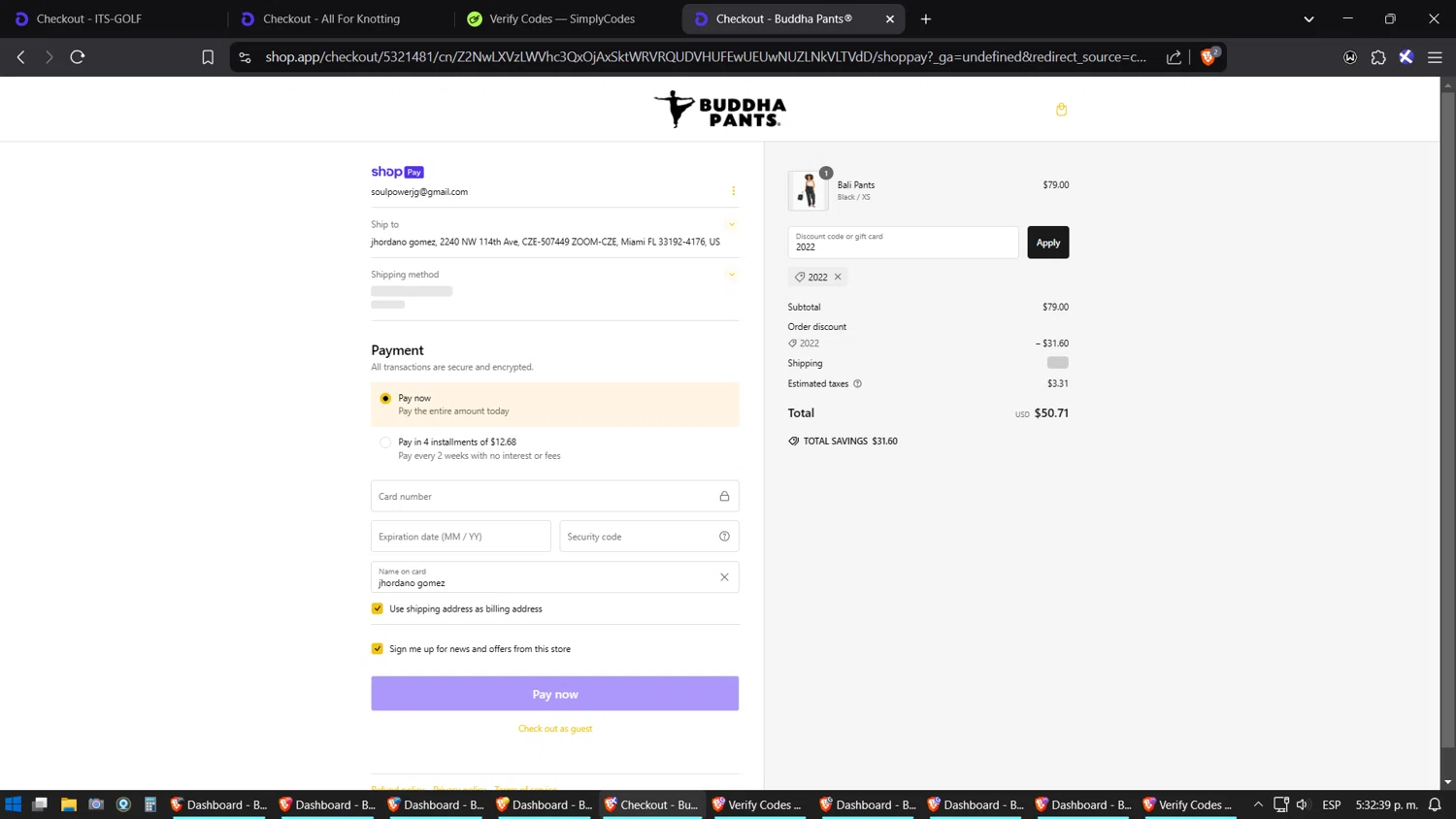Open the Checkout - Bu... taskbar window
1456x819 pixels.
coord(651,804)
